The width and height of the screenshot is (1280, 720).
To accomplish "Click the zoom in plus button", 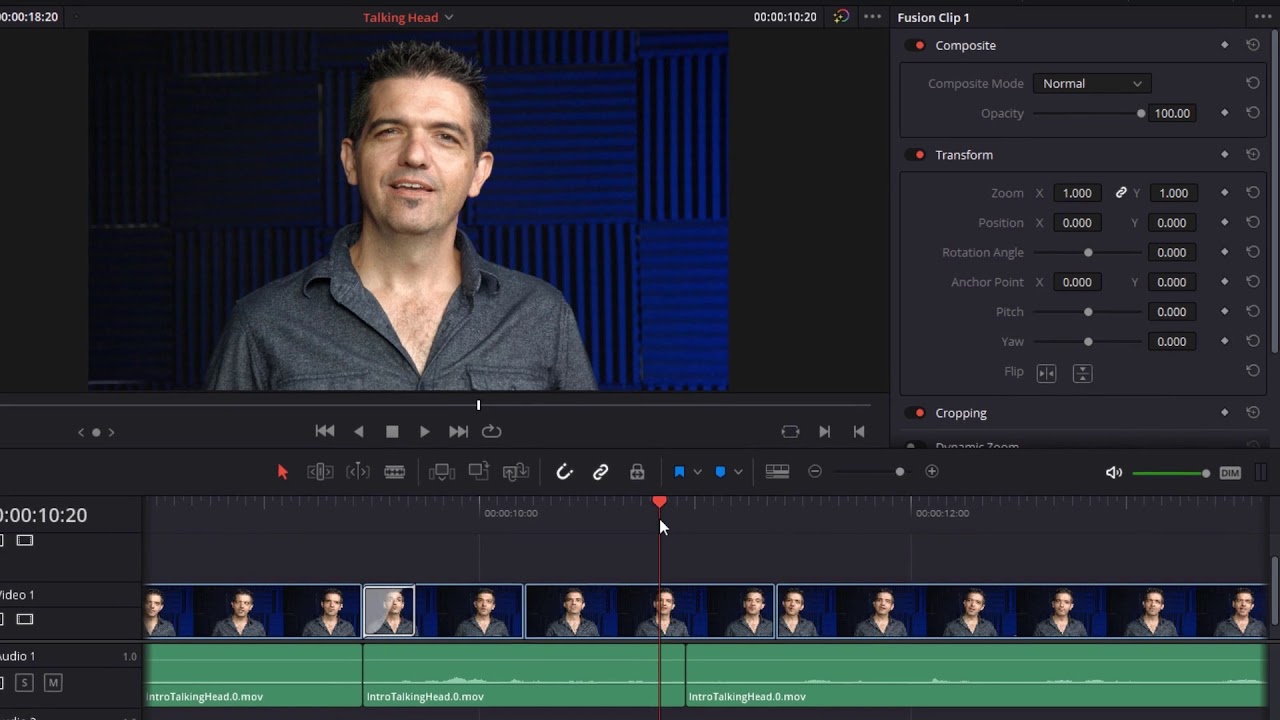I will click(932, 472).
